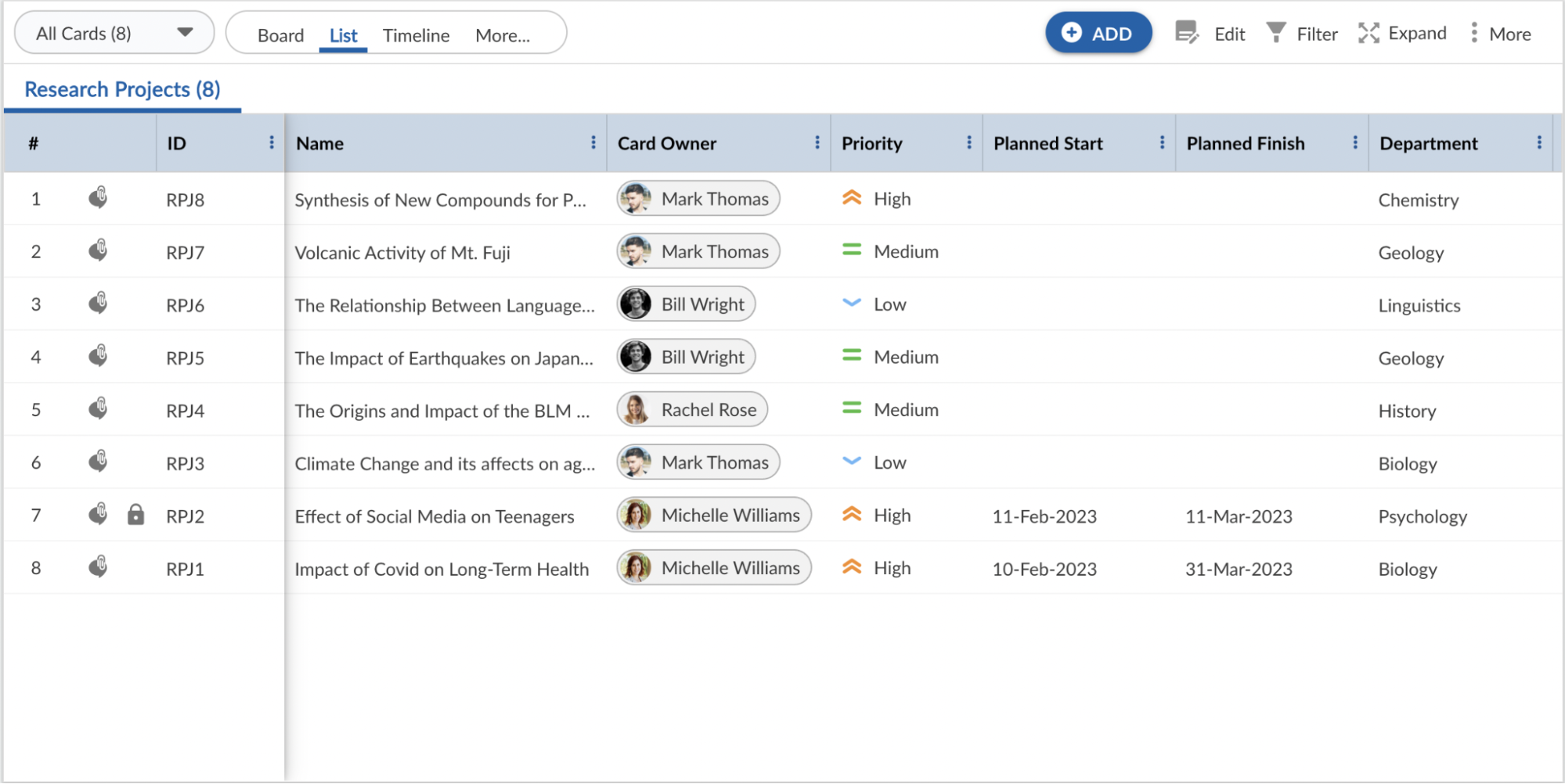Open the More options icon at top right
The height and width of the screenshot is (784, 1565).
point(1475,33)
